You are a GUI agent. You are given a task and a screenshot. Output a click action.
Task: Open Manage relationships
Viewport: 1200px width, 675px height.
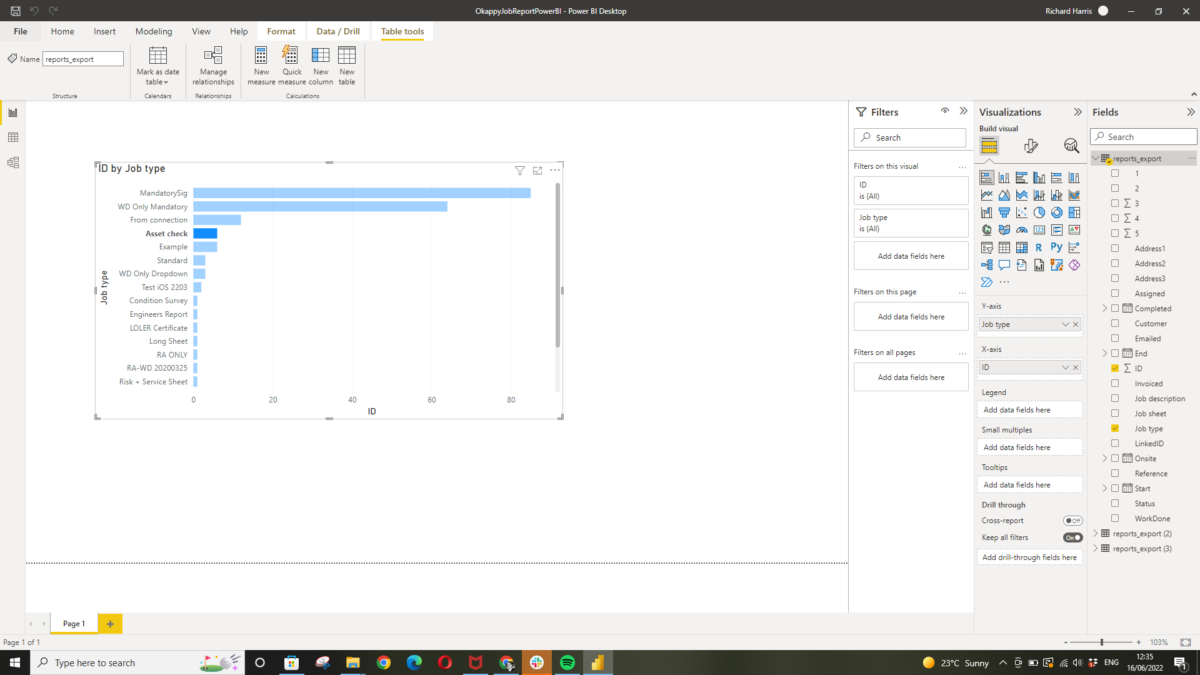click(213, 68)
